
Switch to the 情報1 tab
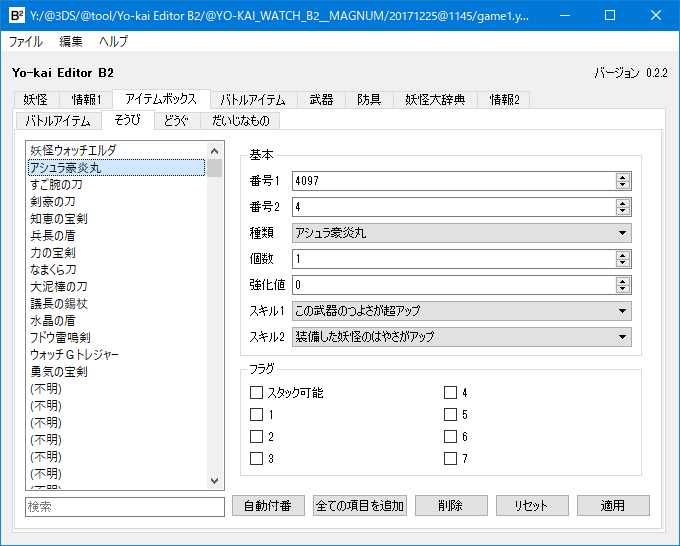pyautogui.click(x=86, y=100)
